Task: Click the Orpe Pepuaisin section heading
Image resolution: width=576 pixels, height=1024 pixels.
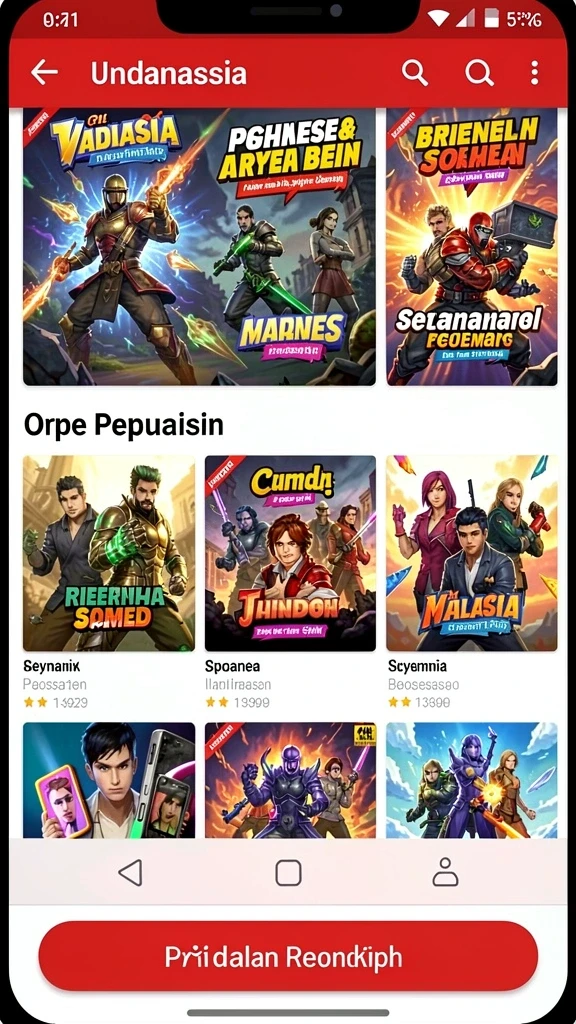Action: pyautogui.click(x=123, y=425)
